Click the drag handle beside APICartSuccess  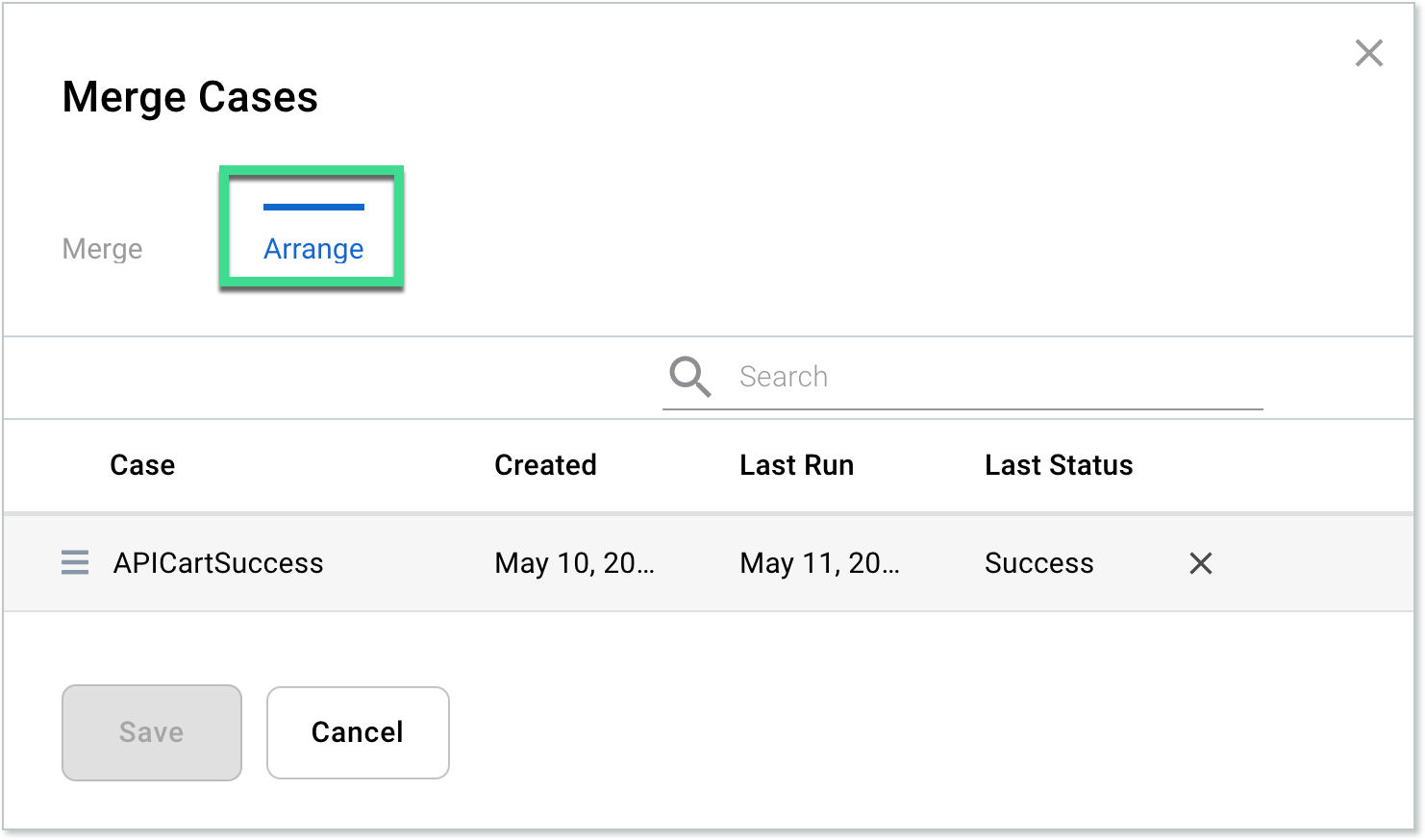tap(74, 562)
